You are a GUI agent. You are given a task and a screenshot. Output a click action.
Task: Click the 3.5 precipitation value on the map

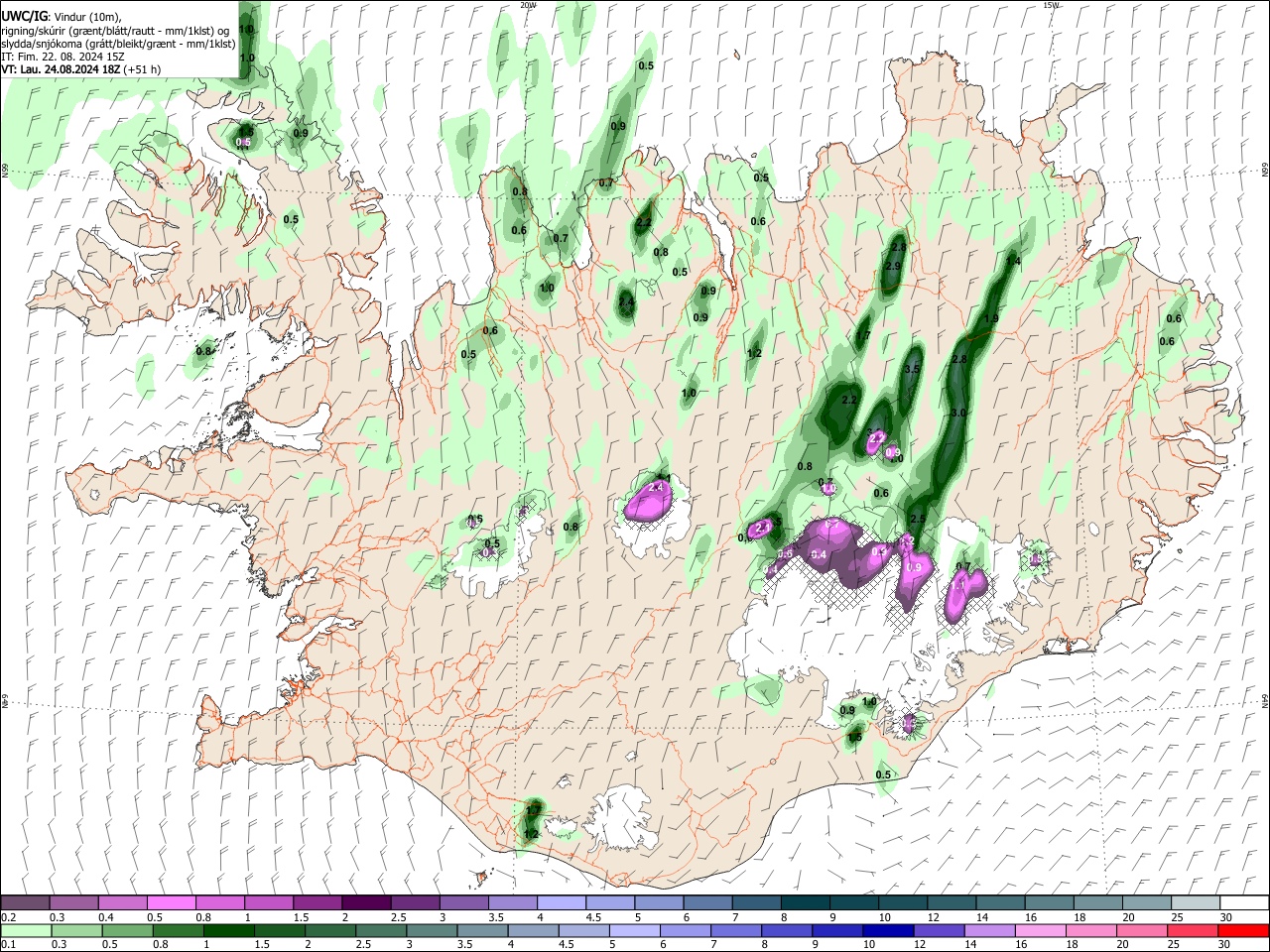913,369
